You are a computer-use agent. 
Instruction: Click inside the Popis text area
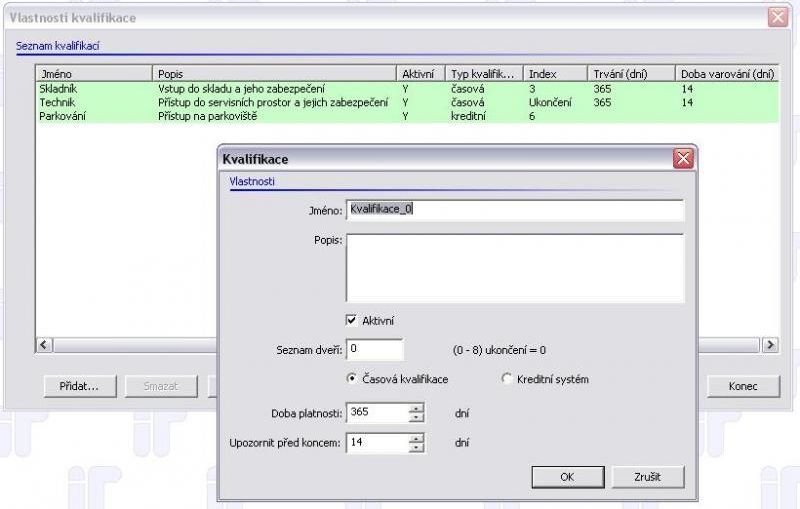click(514, 267)
